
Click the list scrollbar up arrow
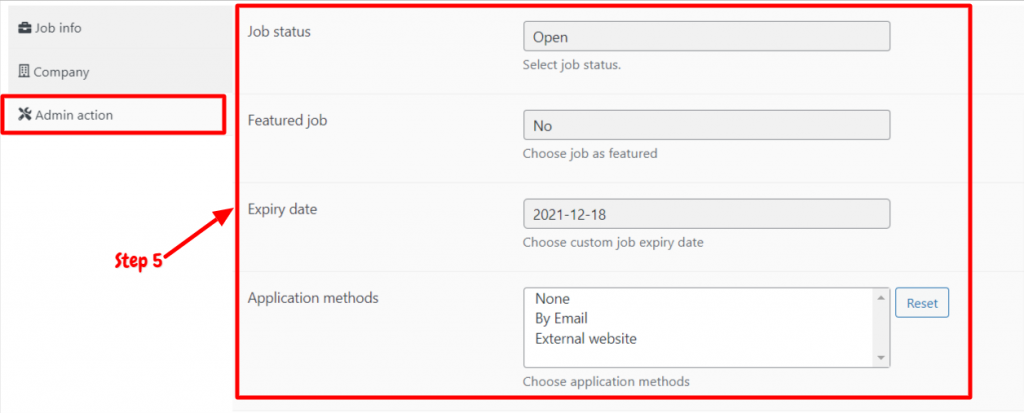[x=881, y=297]
